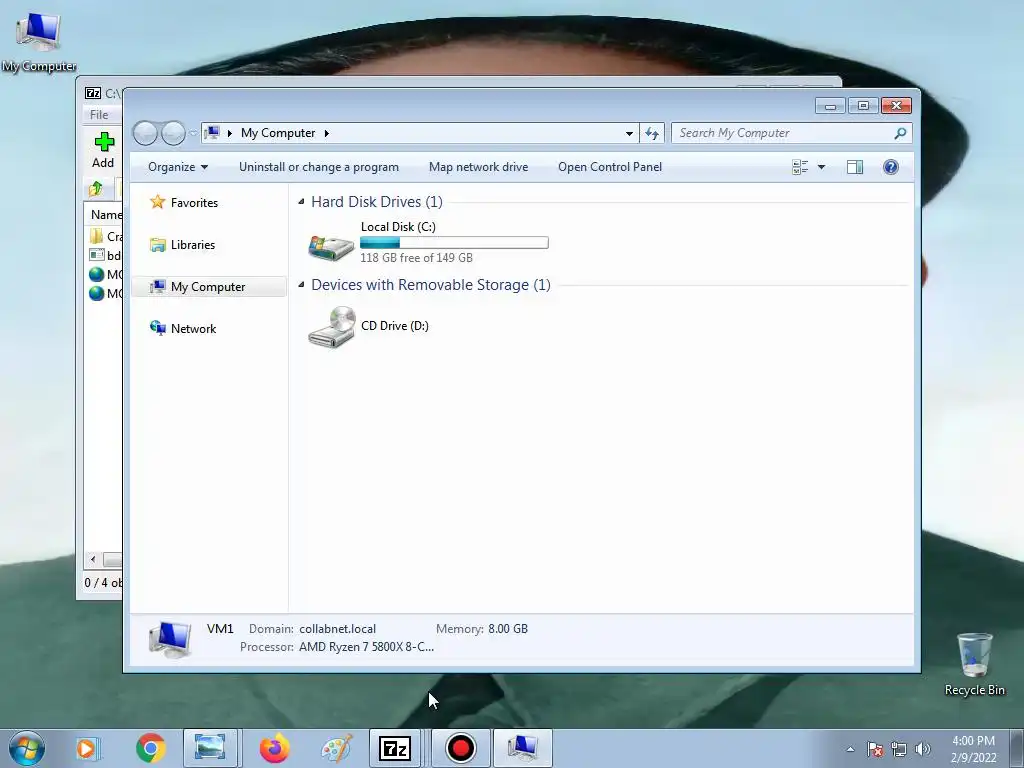Launch Windows Media Player from taskbar
1024x768 pixels.
[x=86, y=748]
